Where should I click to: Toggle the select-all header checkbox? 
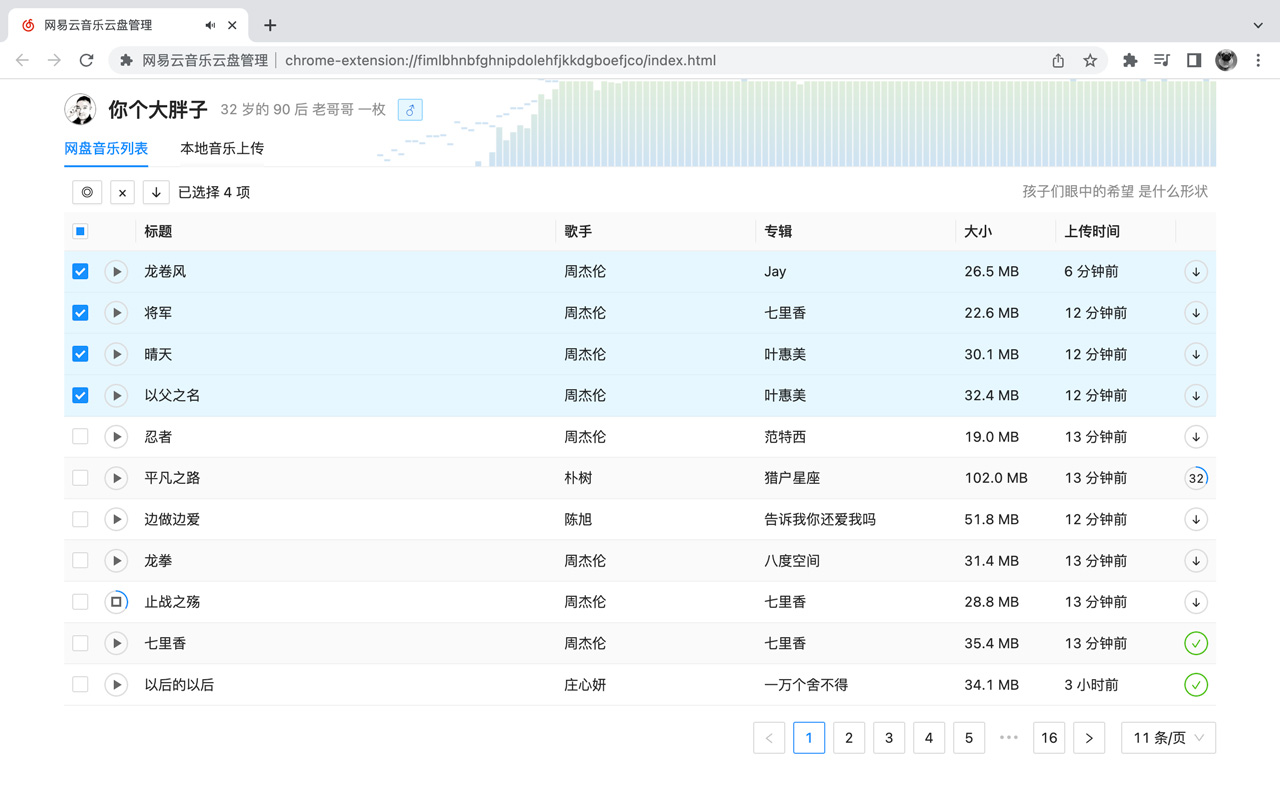point(80,231)
